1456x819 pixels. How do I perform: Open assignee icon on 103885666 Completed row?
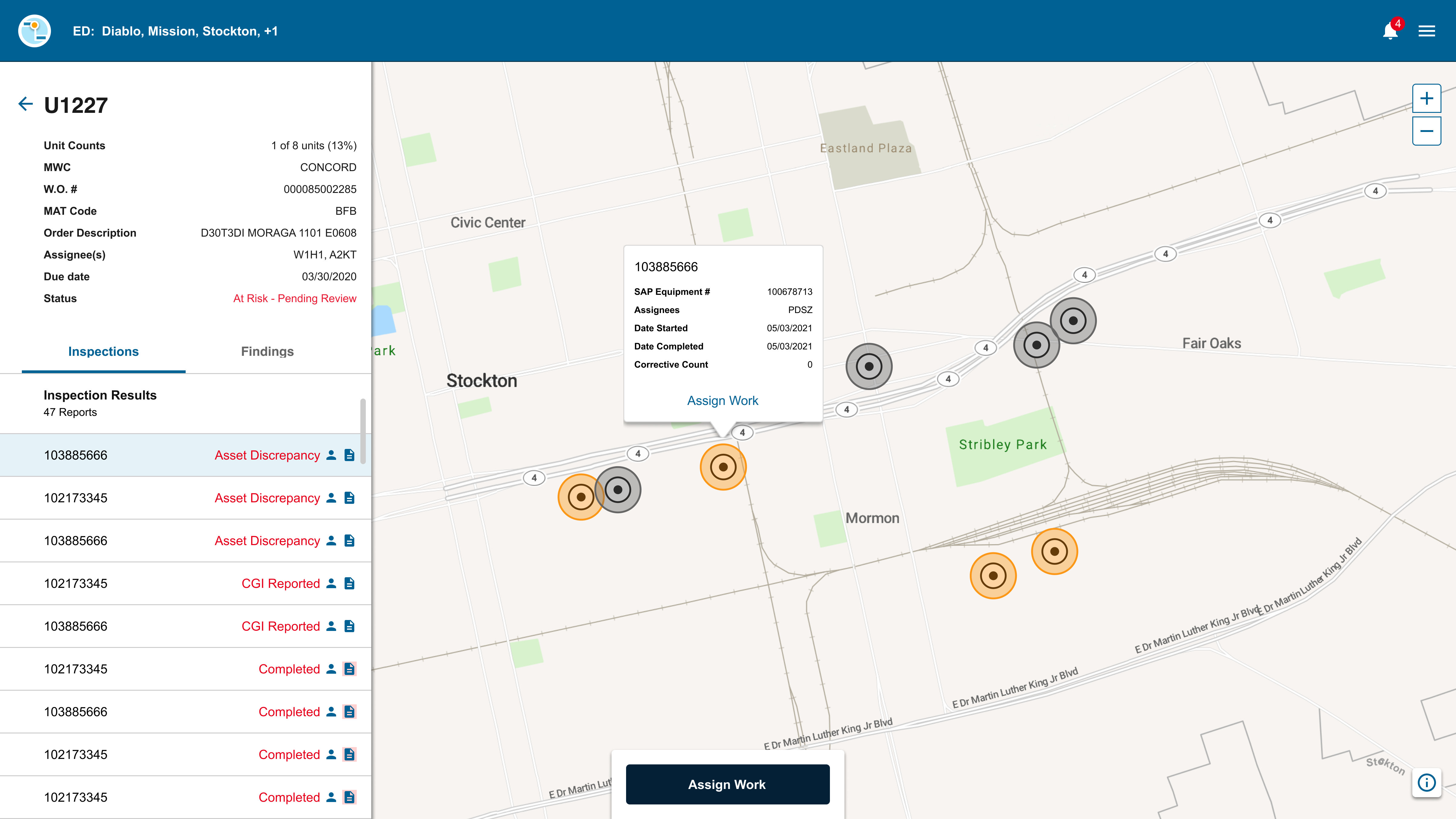pyautogui.click(x=331, y=712)
